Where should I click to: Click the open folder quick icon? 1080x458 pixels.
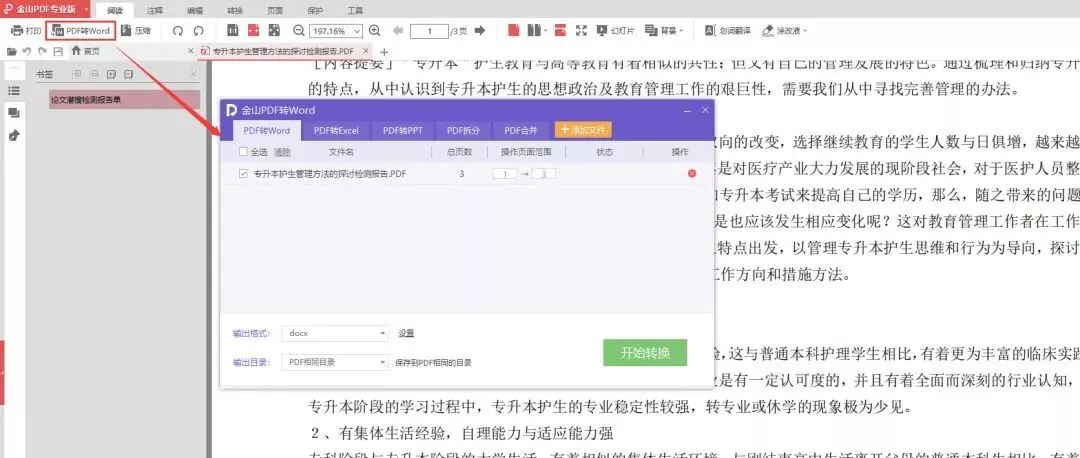coord(12,51)
